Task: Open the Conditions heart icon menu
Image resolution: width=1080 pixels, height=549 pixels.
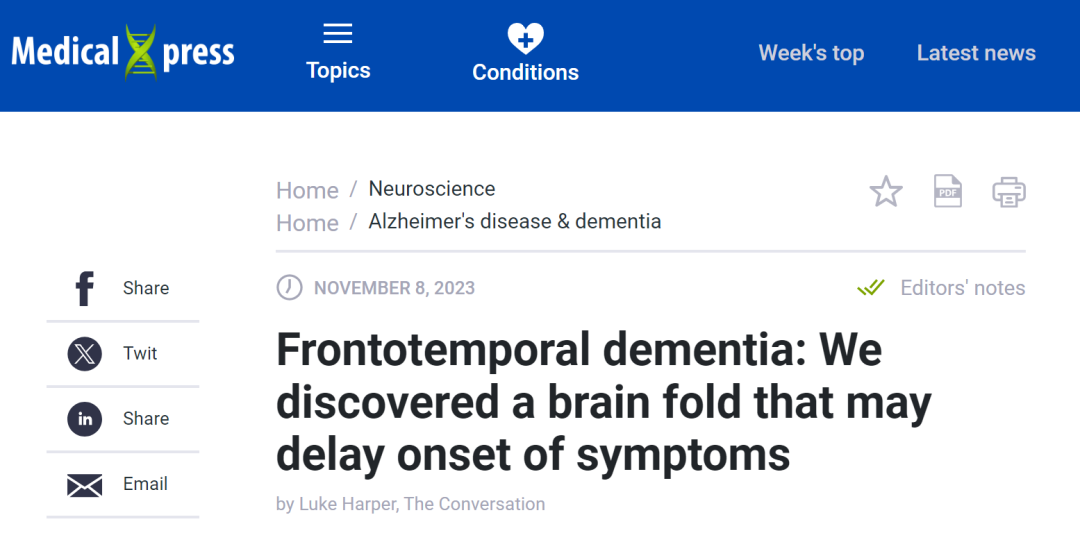Action: [525, 38]
